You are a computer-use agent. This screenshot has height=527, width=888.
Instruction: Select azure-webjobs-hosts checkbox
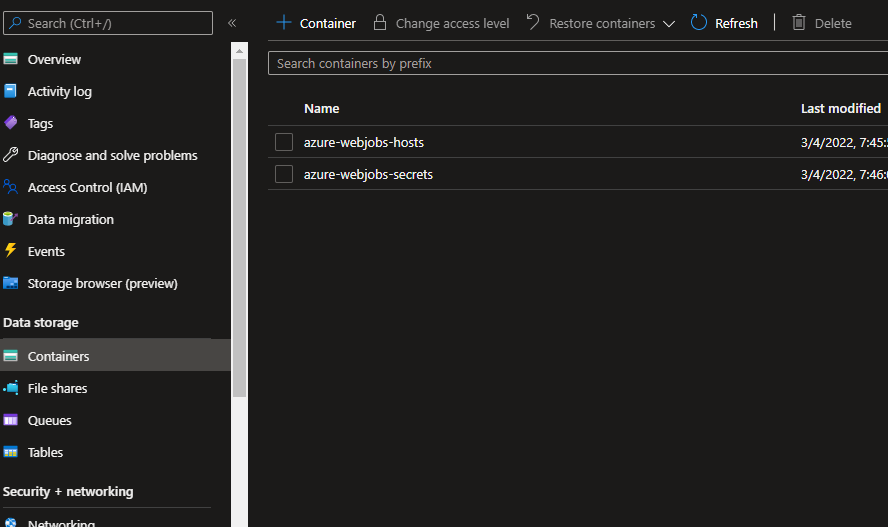pyautogui.click(x=284, y=142)
